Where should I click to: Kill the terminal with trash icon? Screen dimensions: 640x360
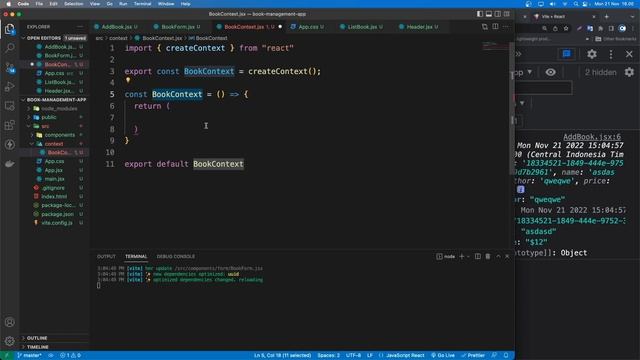click(488, 256)
